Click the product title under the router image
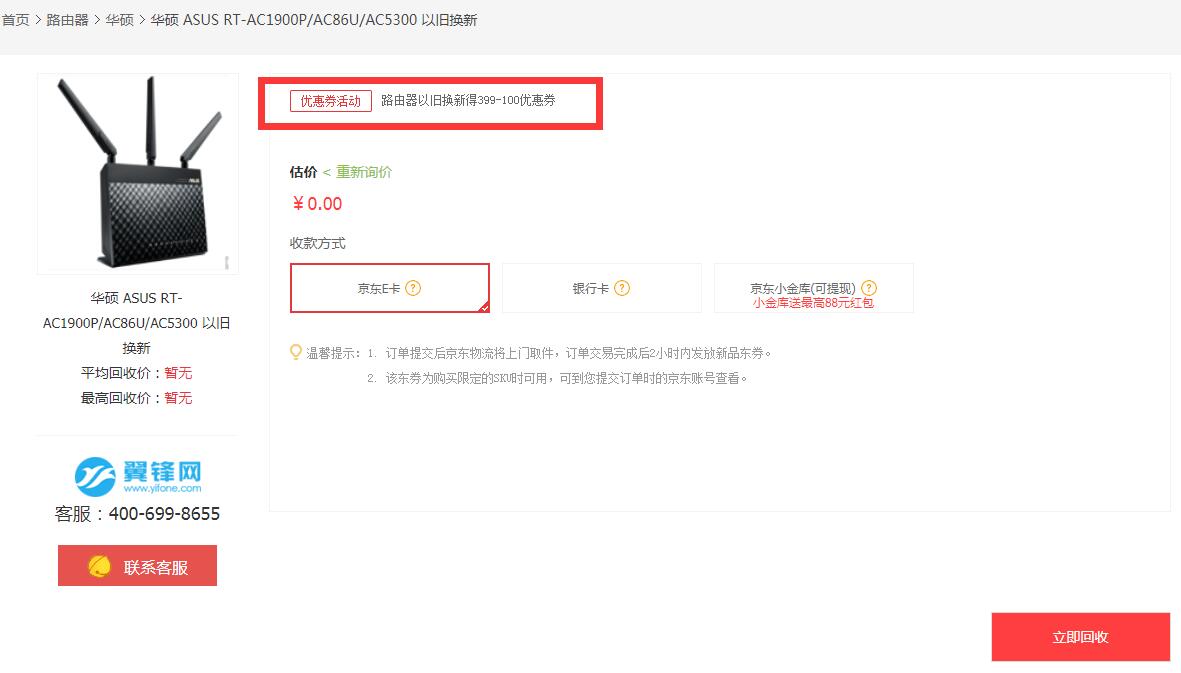1181x673 pixels. (x=136, y=322)
